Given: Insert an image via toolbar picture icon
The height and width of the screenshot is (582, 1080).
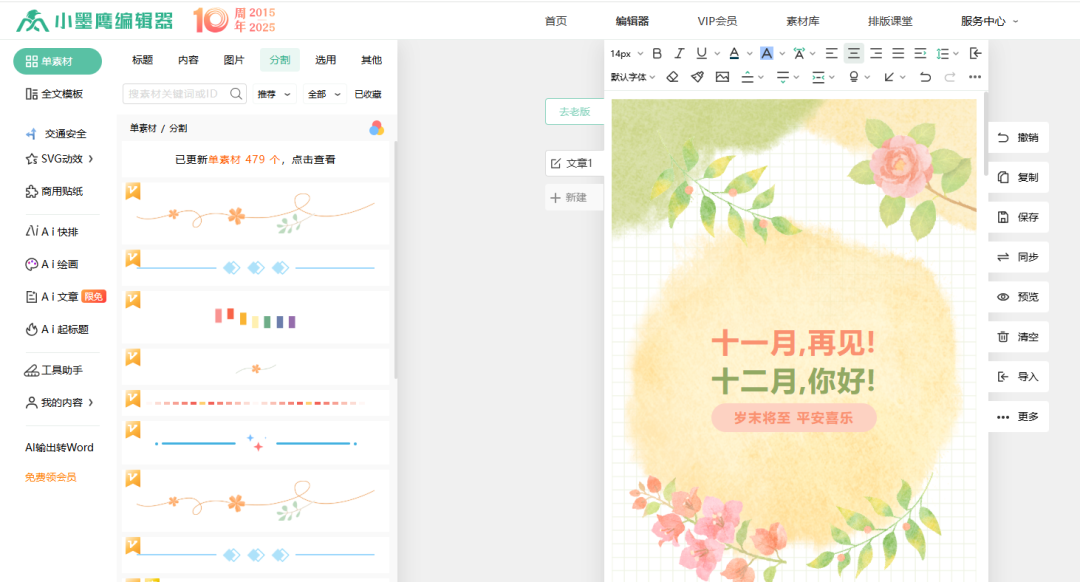Looking at the screenshot, I should (x=722, y=77).
